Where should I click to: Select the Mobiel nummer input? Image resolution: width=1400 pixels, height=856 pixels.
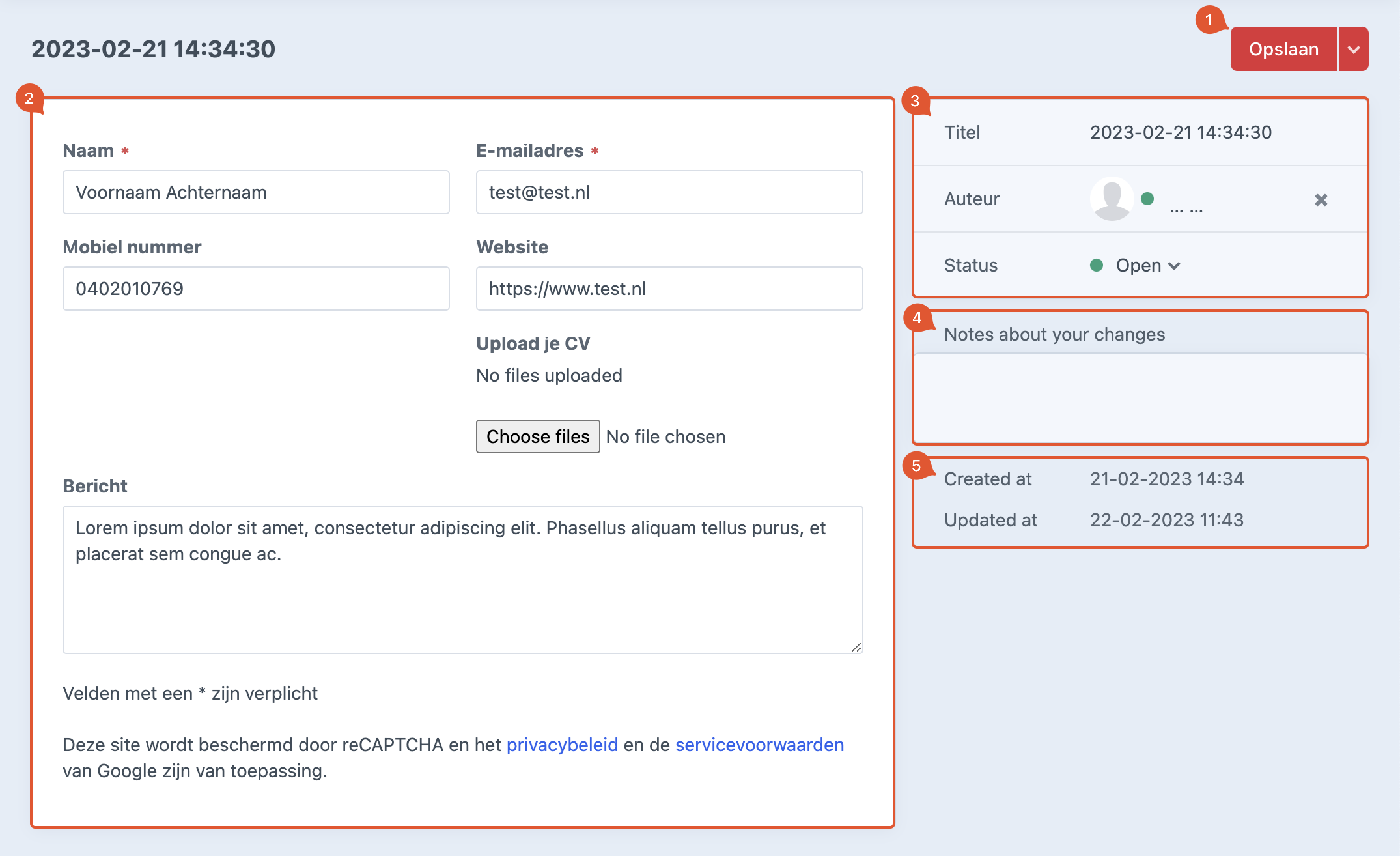tap(256, 289)
